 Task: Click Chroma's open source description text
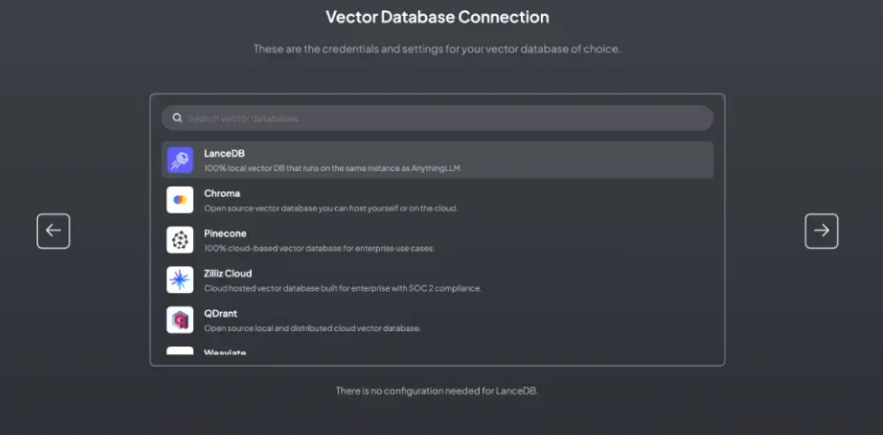pos(331,208)
